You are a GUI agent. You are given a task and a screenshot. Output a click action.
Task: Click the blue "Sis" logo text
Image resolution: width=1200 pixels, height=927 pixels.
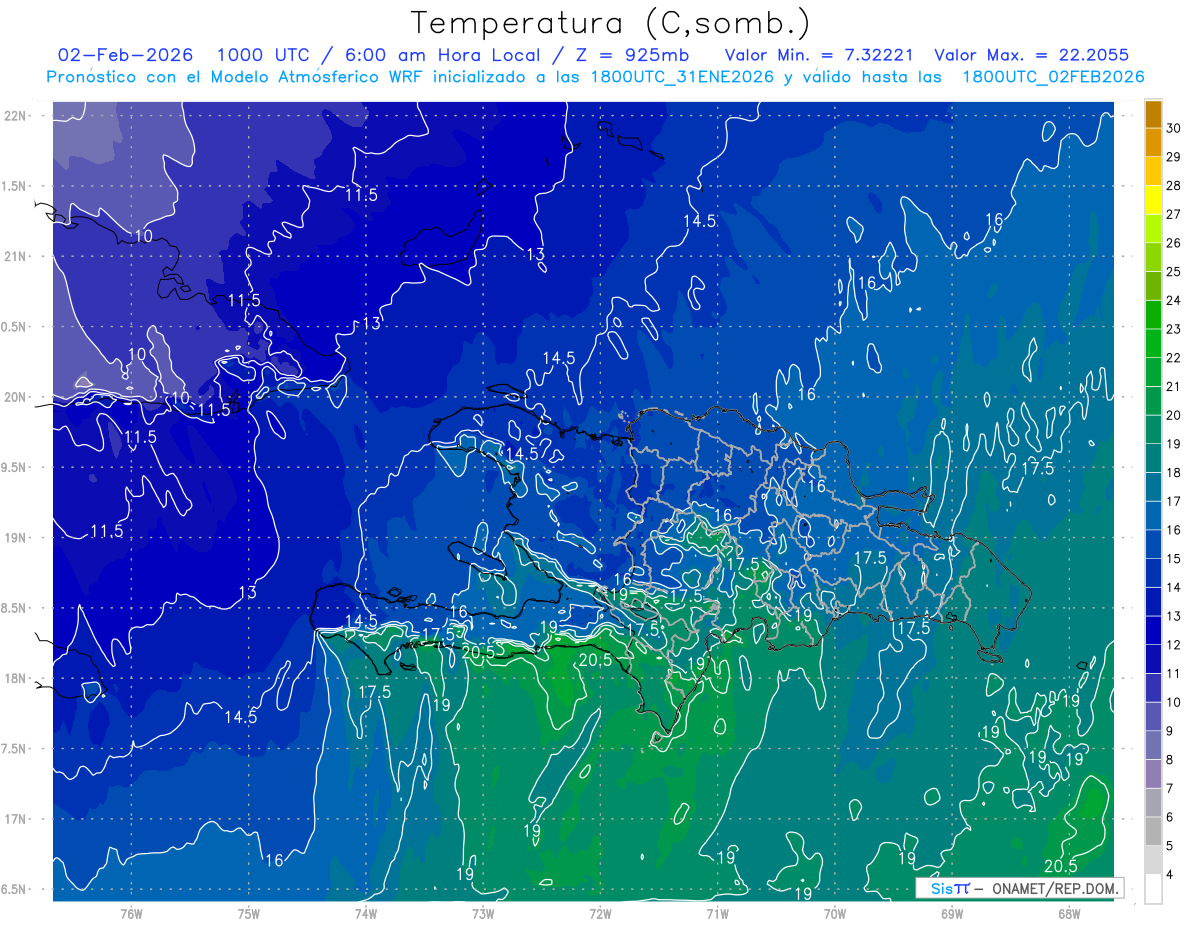point(943,888)
